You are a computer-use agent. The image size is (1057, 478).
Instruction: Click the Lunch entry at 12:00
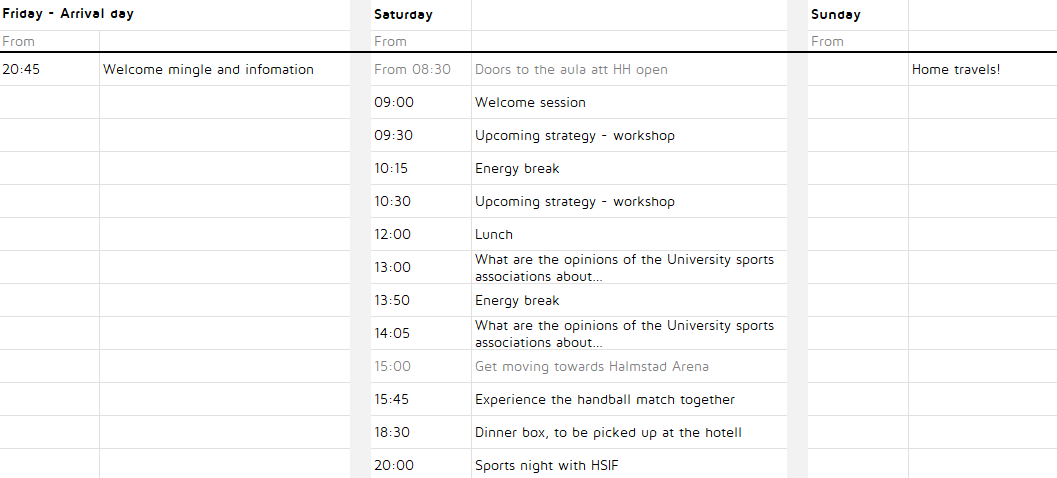click(x=494, y=235)
